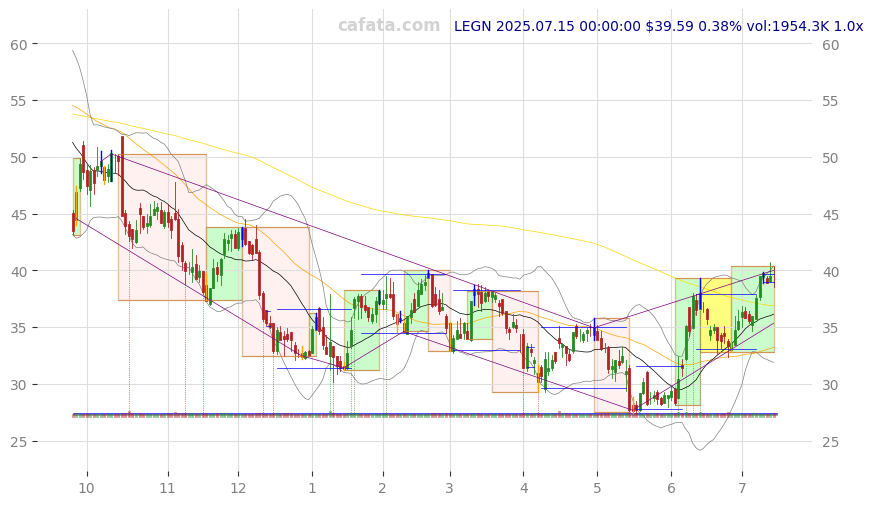Click the vol:1954.3K volume readout
The width and height of the screenshot is (873, 505).
[788, 26]
